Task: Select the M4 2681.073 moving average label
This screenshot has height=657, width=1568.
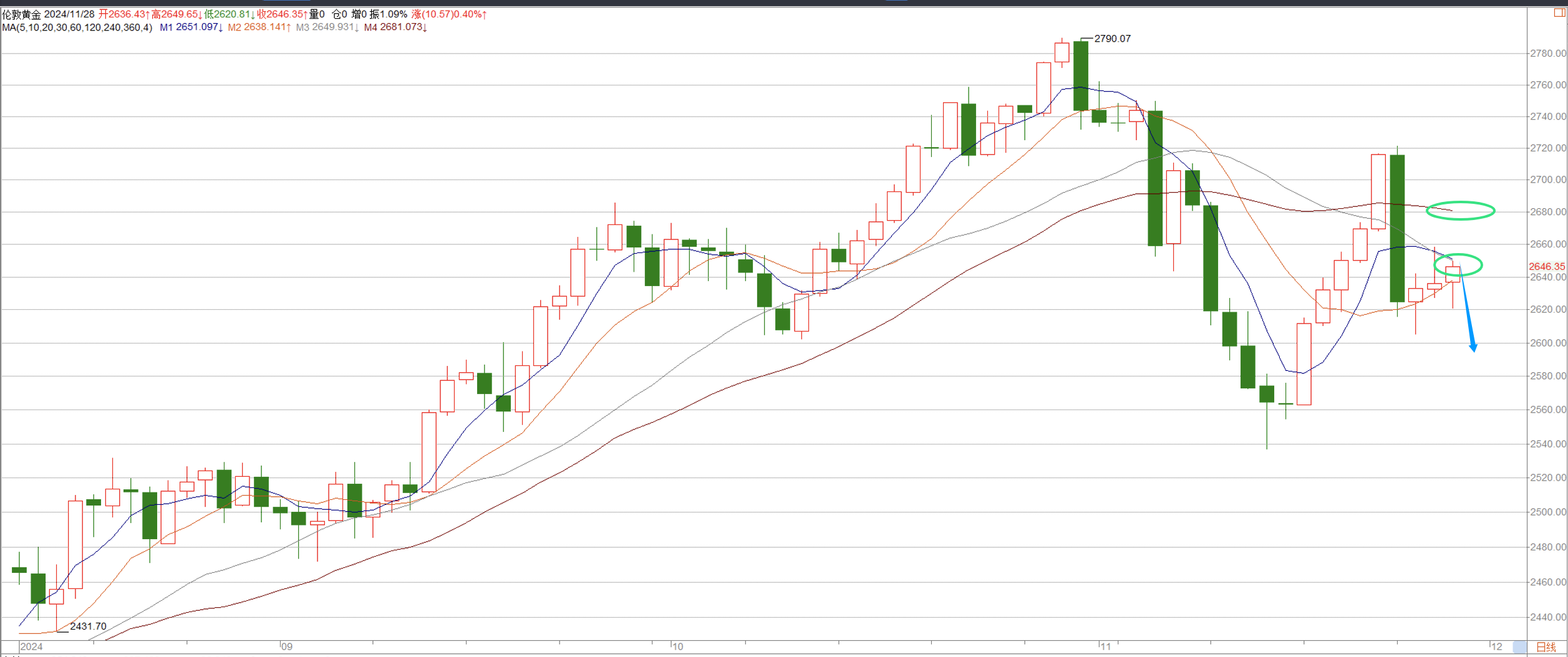Action: (395, 27)
